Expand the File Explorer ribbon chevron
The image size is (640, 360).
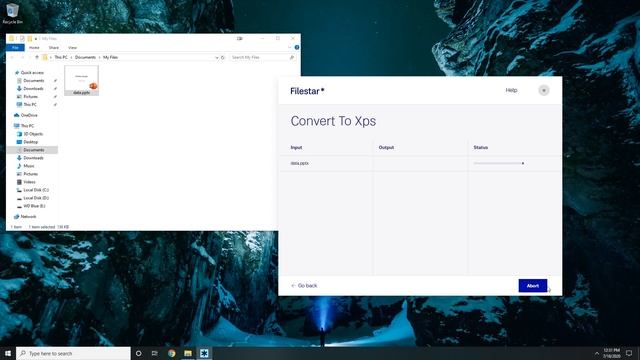(289, 47)
